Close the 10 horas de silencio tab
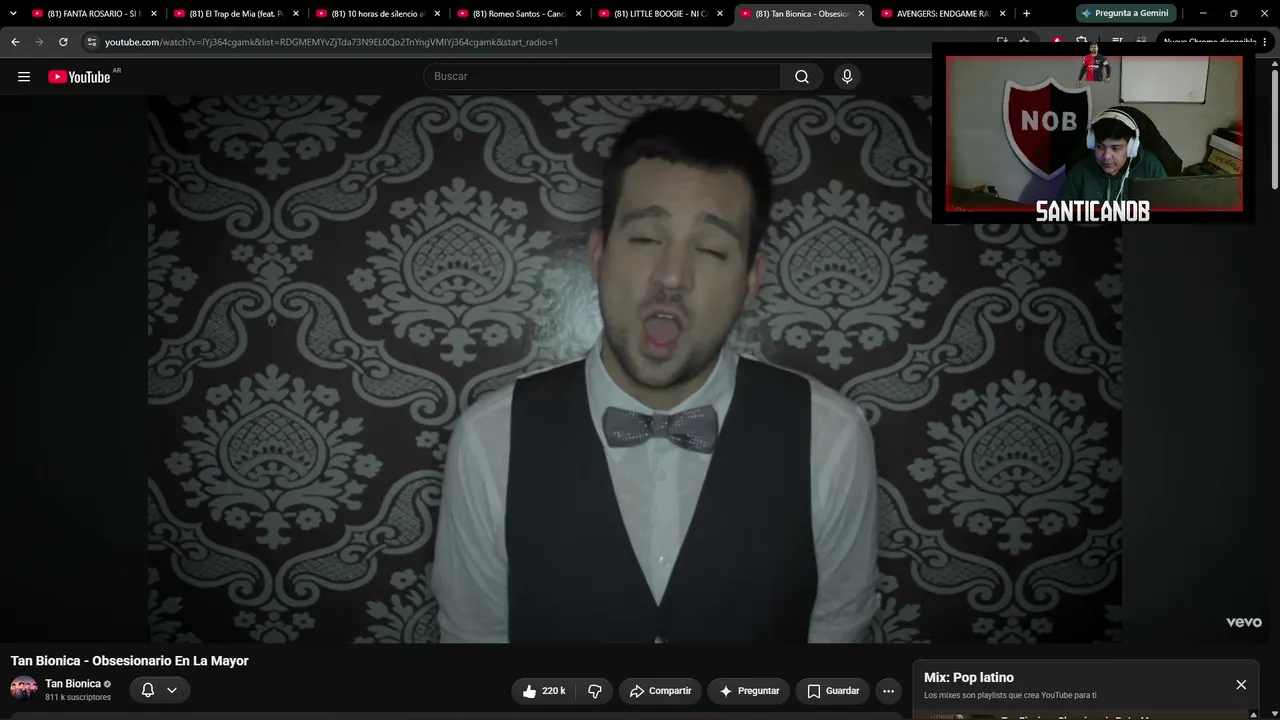Screen dimensions: 1280x720 coord(437,14)
